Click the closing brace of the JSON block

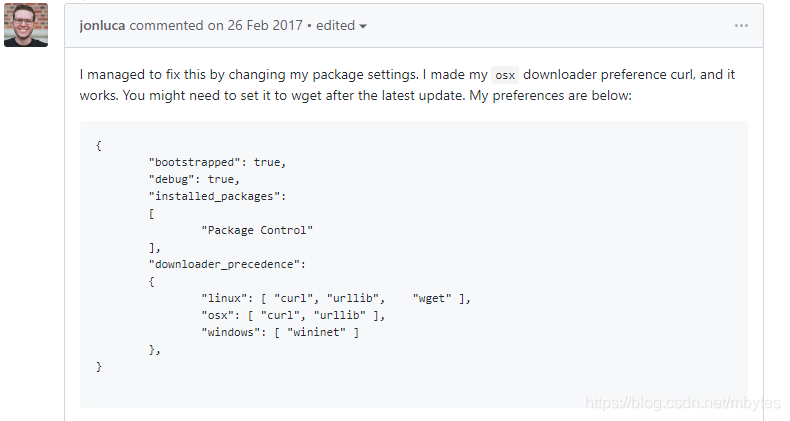pos(99,367)
